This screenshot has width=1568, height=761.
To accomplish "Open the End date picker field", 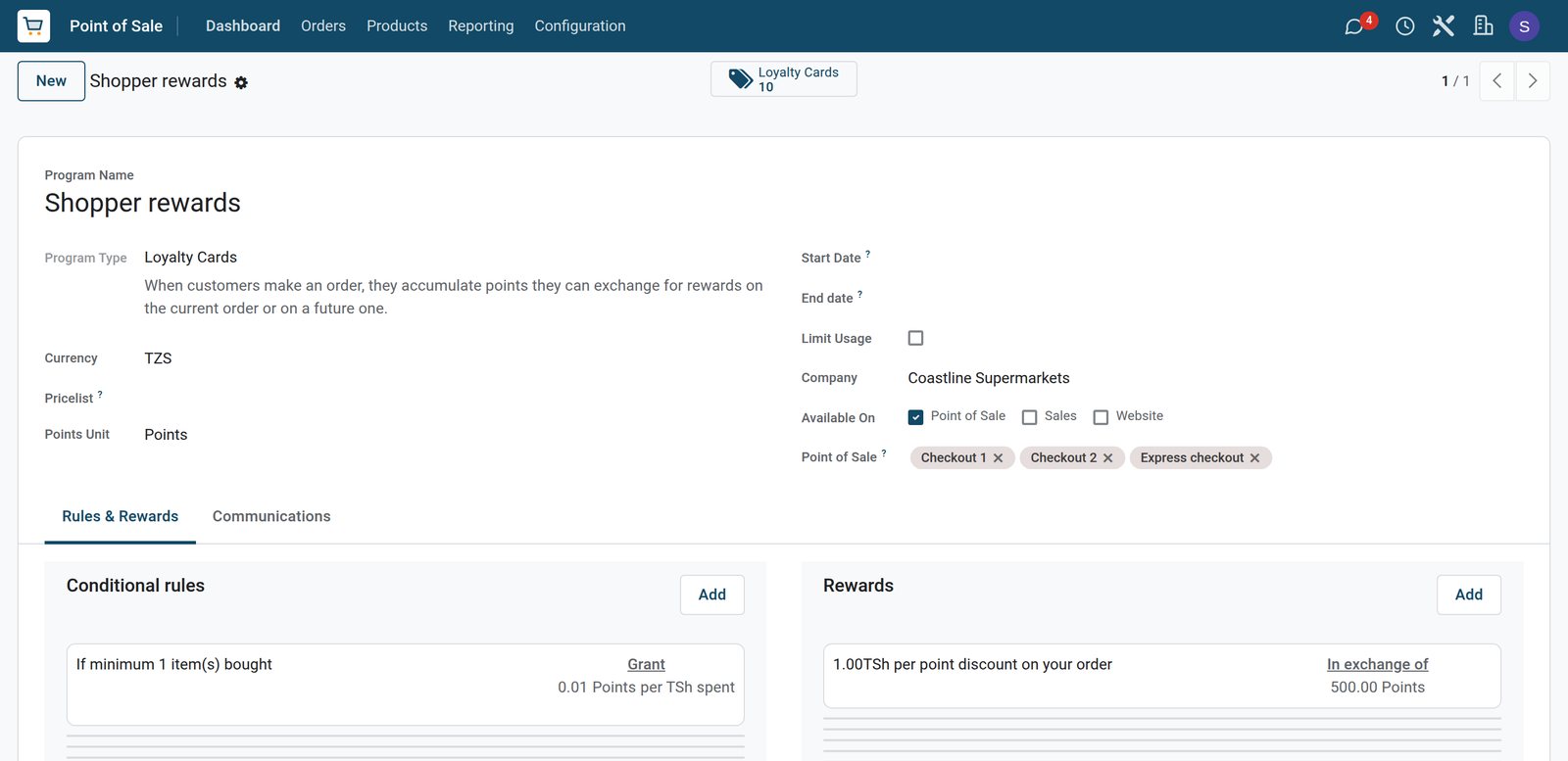I will coord(1215,298).
